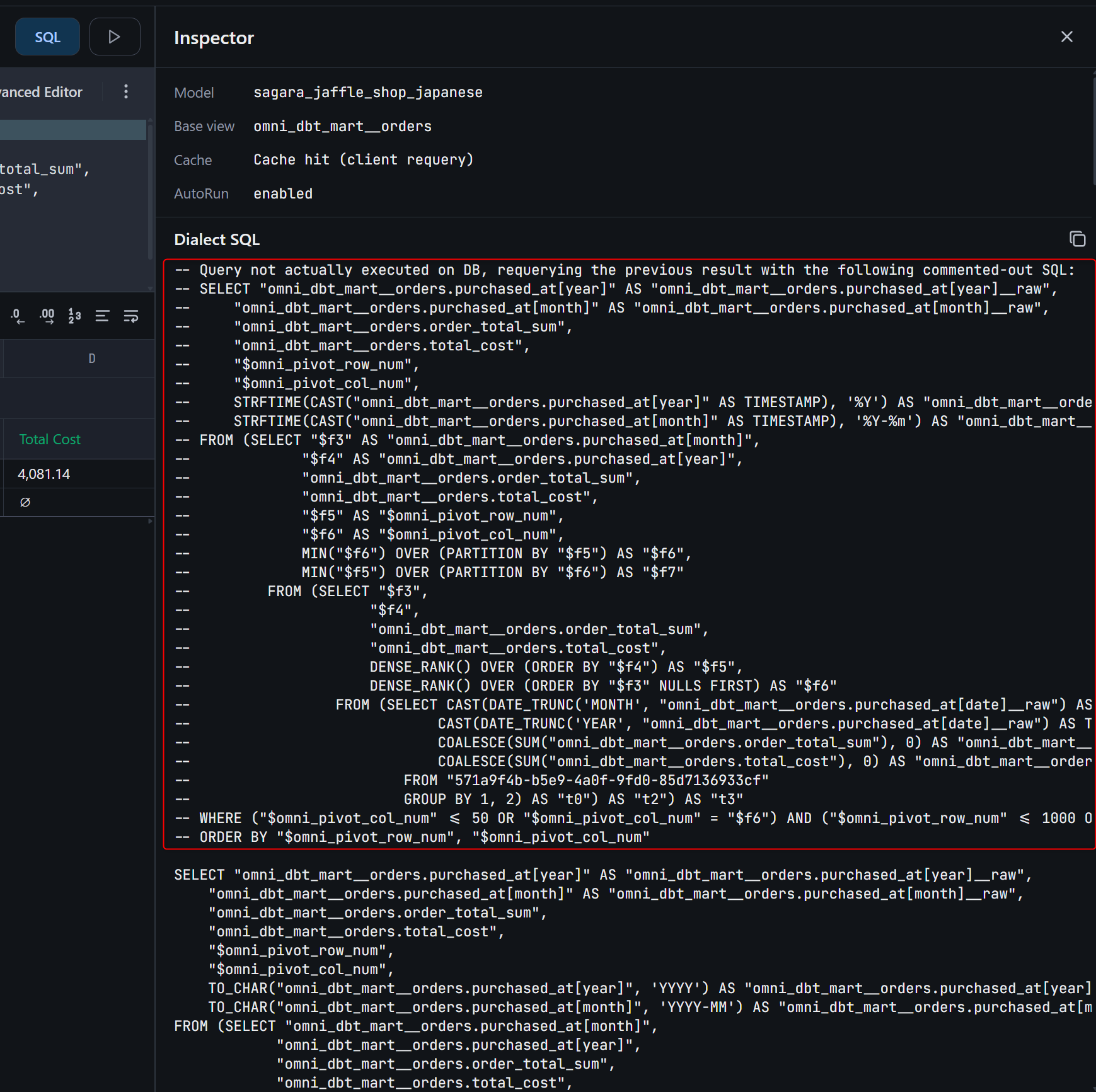
Task: Close the Inspector panel
Action: click(x=1066, y=37)
